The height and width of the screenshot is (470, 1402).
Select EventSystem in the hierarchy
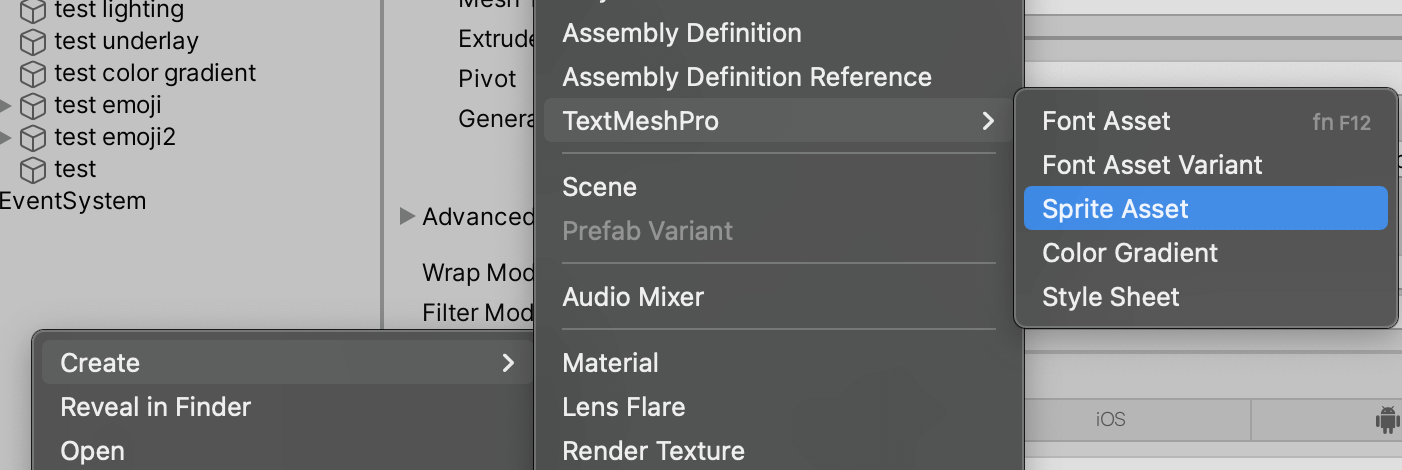pyautogui.click(x=73, y=201)
